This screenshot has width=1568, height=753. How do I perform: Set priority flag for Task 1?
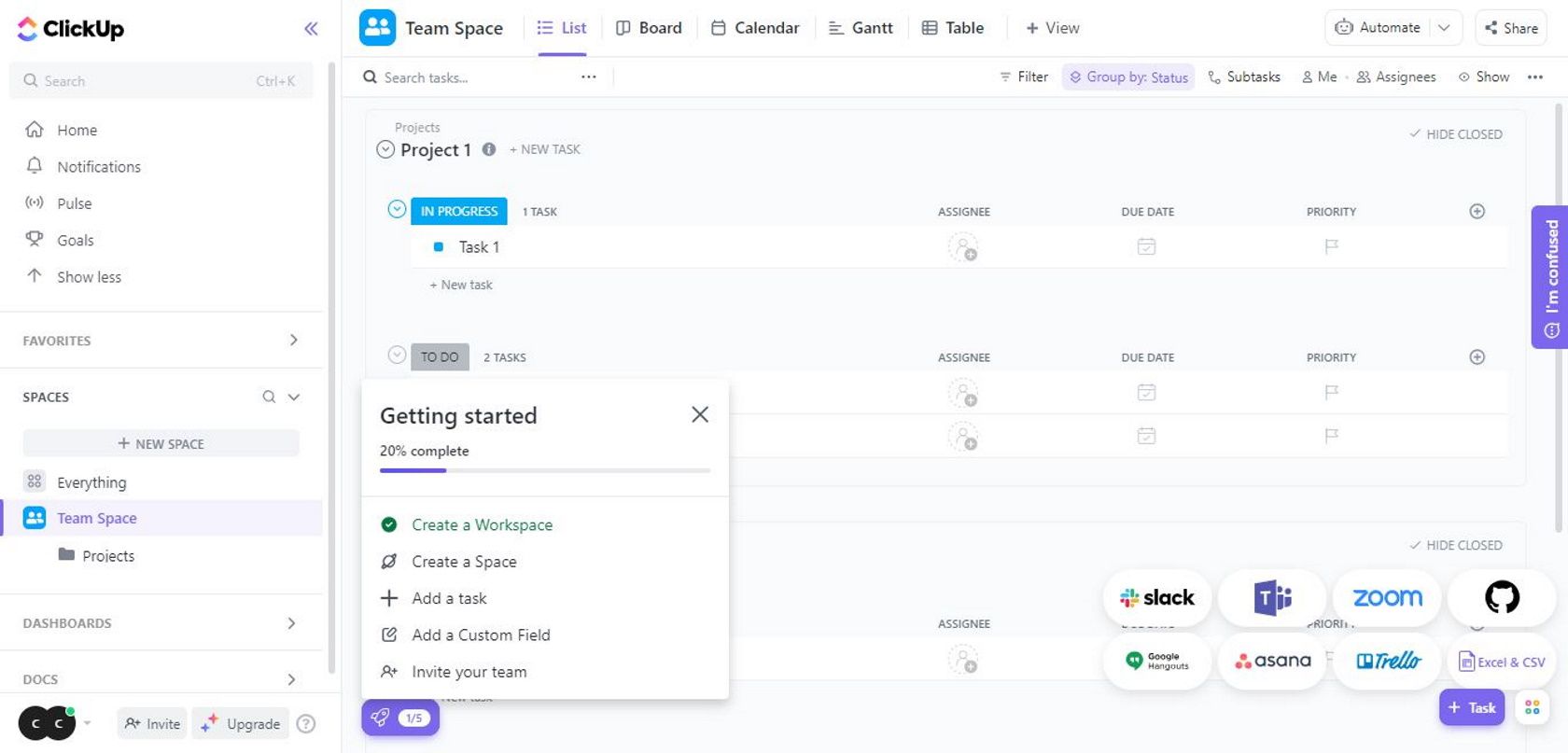coord(1331,247)
